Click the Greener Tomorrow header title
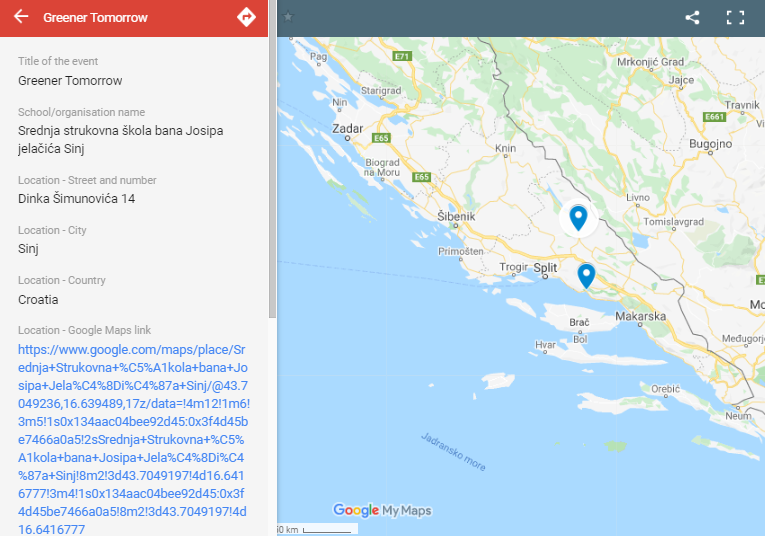The height and width of the screenshot is (537, 767). [x=95, y=18]
